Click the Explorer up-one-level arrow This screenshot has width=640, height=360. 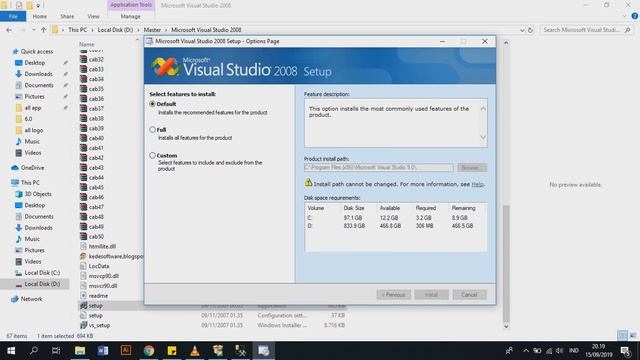(x=43, y=30)
